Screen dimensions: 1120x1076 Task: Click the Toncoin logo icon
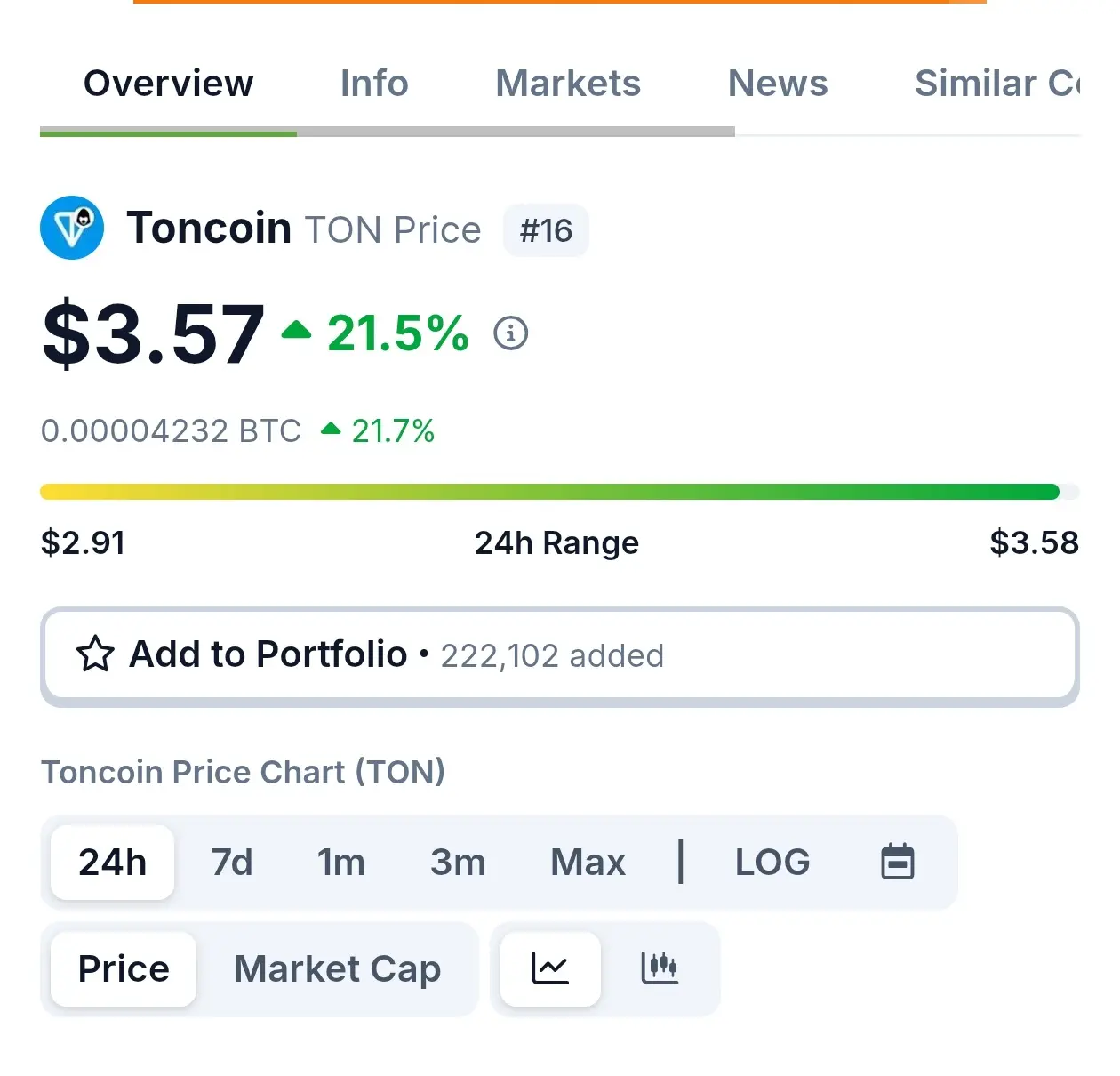point(72,228)
